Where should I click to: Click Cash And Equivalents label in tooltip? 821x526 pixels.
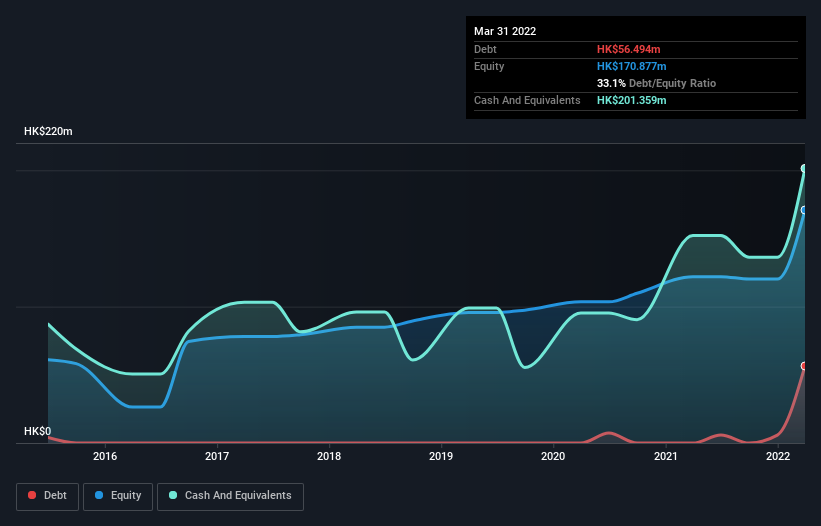click(x=527, y=100)
